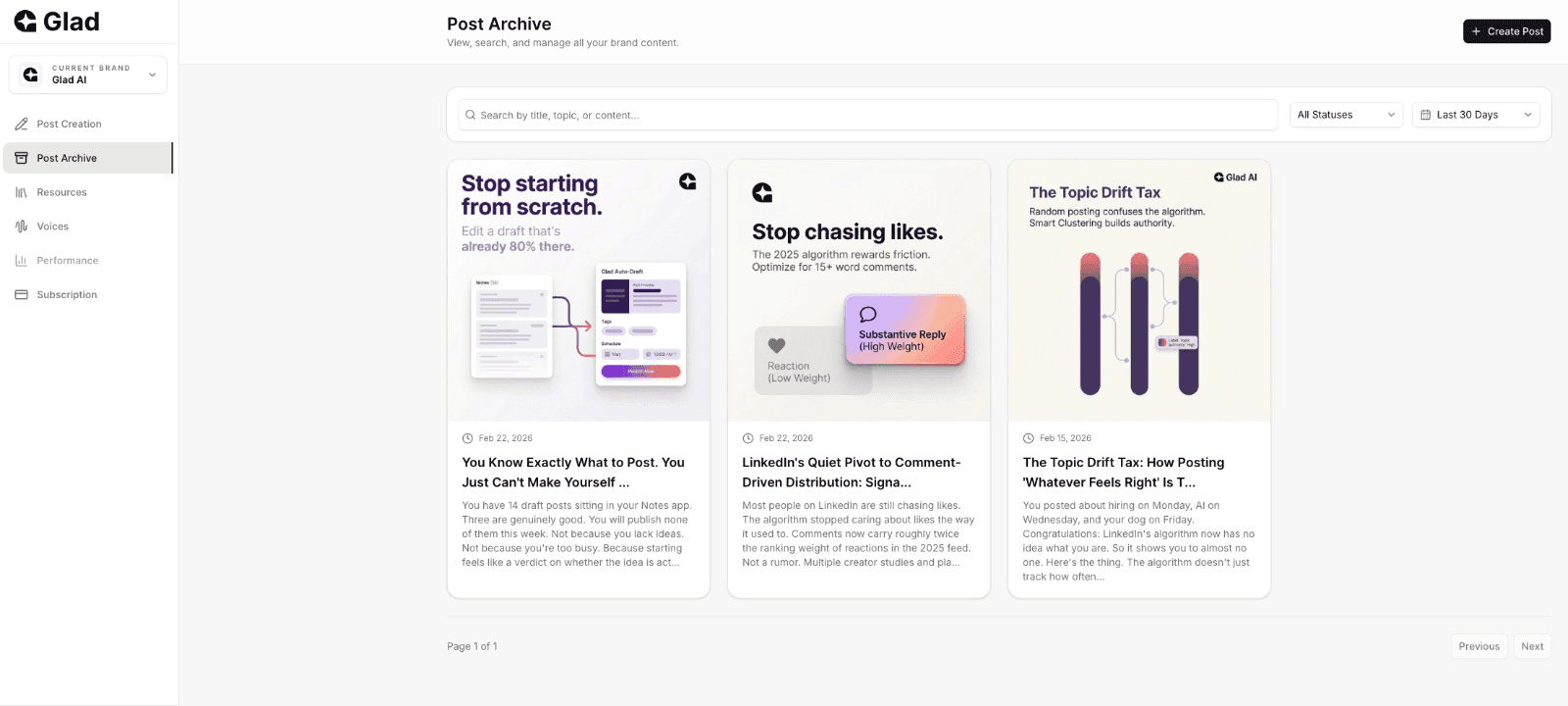Click the Post Creation pencil icon
The width and height of the screenshot is (1568, 706).
coord(22,125)
